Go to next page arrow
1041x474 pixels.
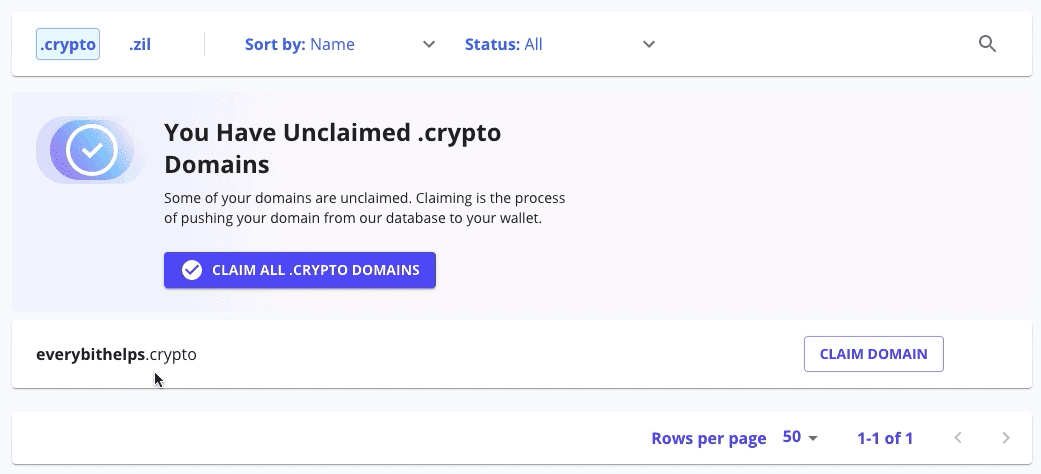tap(1006, 437)
